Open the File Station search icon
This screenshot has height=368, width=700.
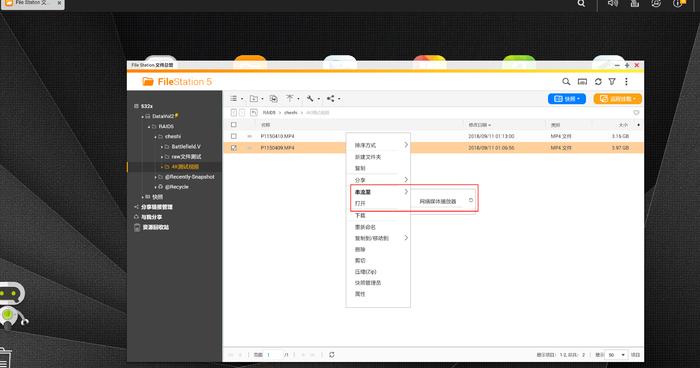(x=566, y=82)
